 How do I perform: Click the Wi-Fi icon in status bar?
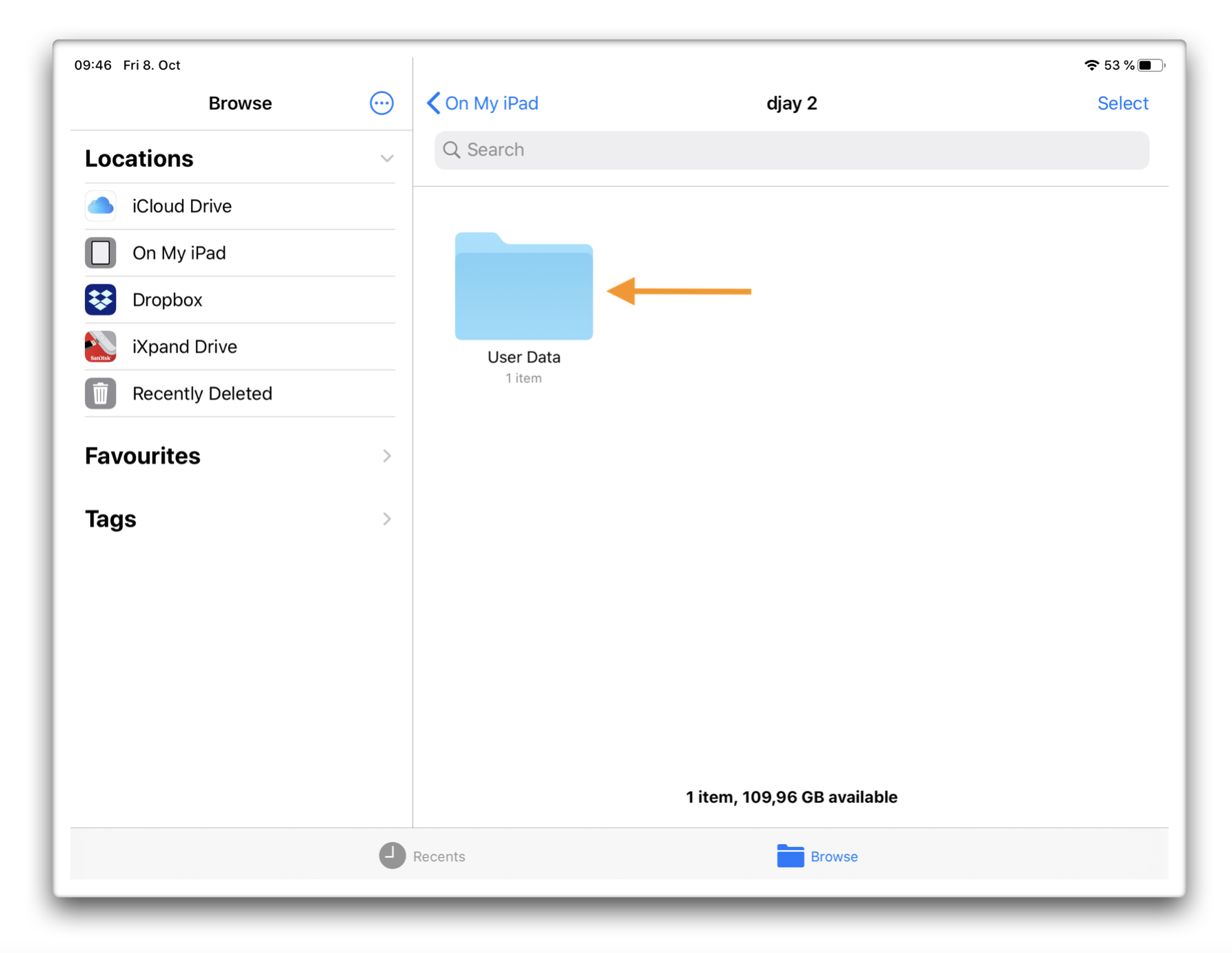[x=1091, y=65]
